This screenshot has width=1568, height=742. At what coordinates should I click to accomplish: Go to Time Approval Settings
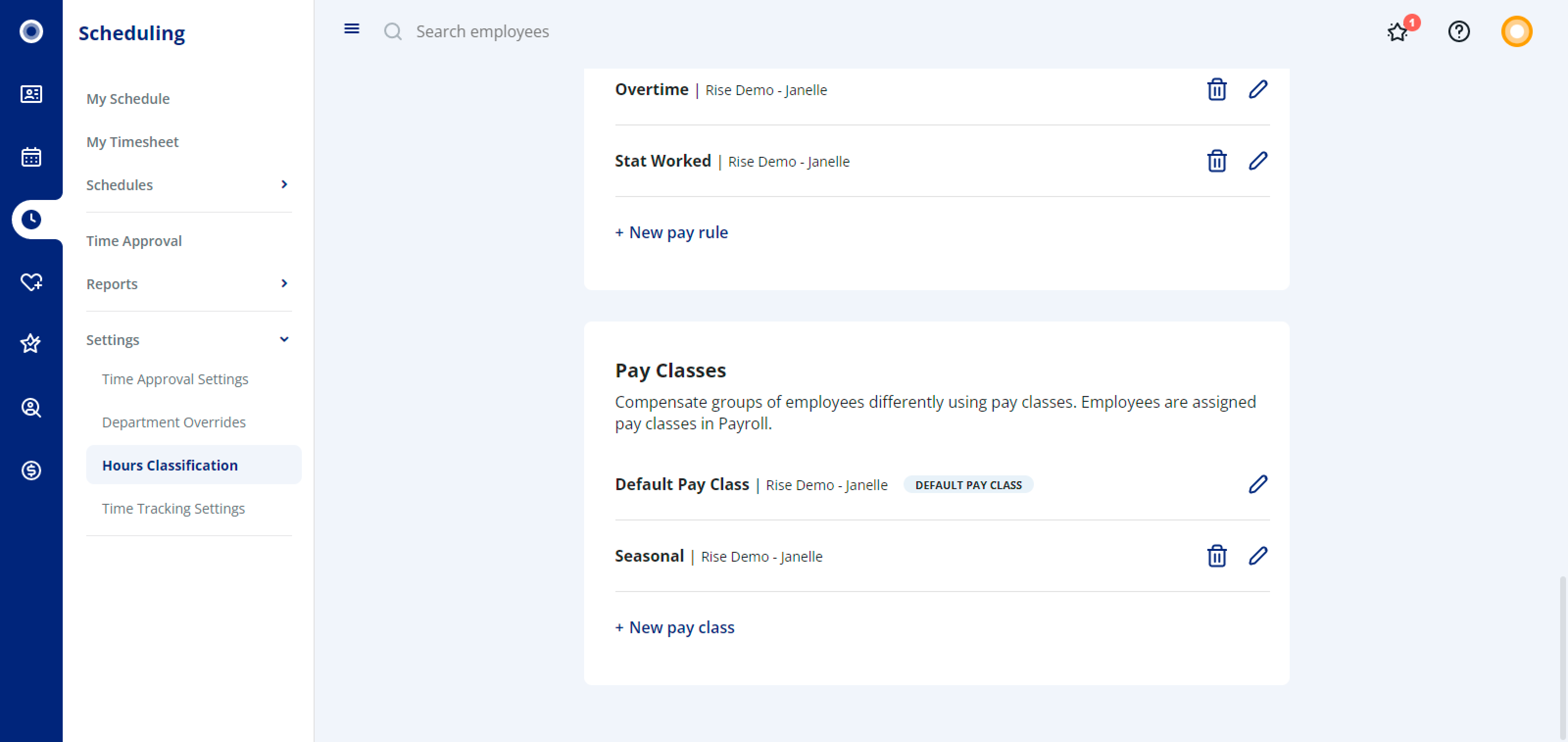click(175, 379)
